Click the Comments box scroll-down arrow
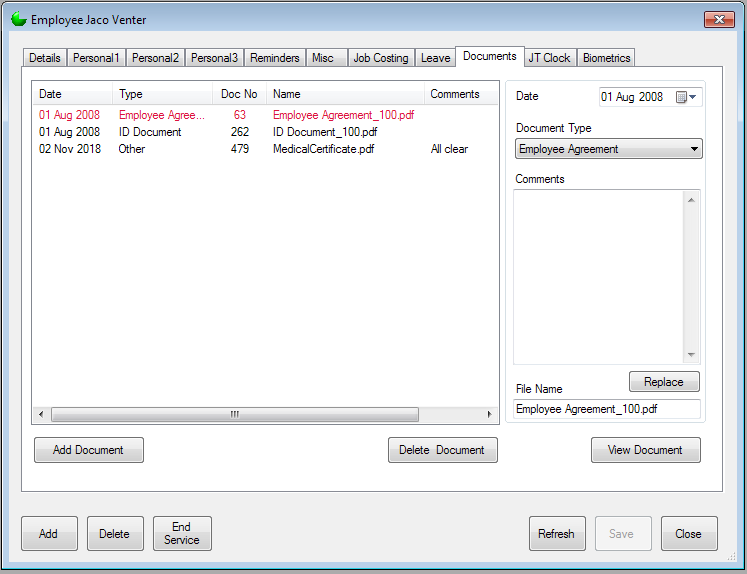The image size is (747, 574). pos(691,355)
